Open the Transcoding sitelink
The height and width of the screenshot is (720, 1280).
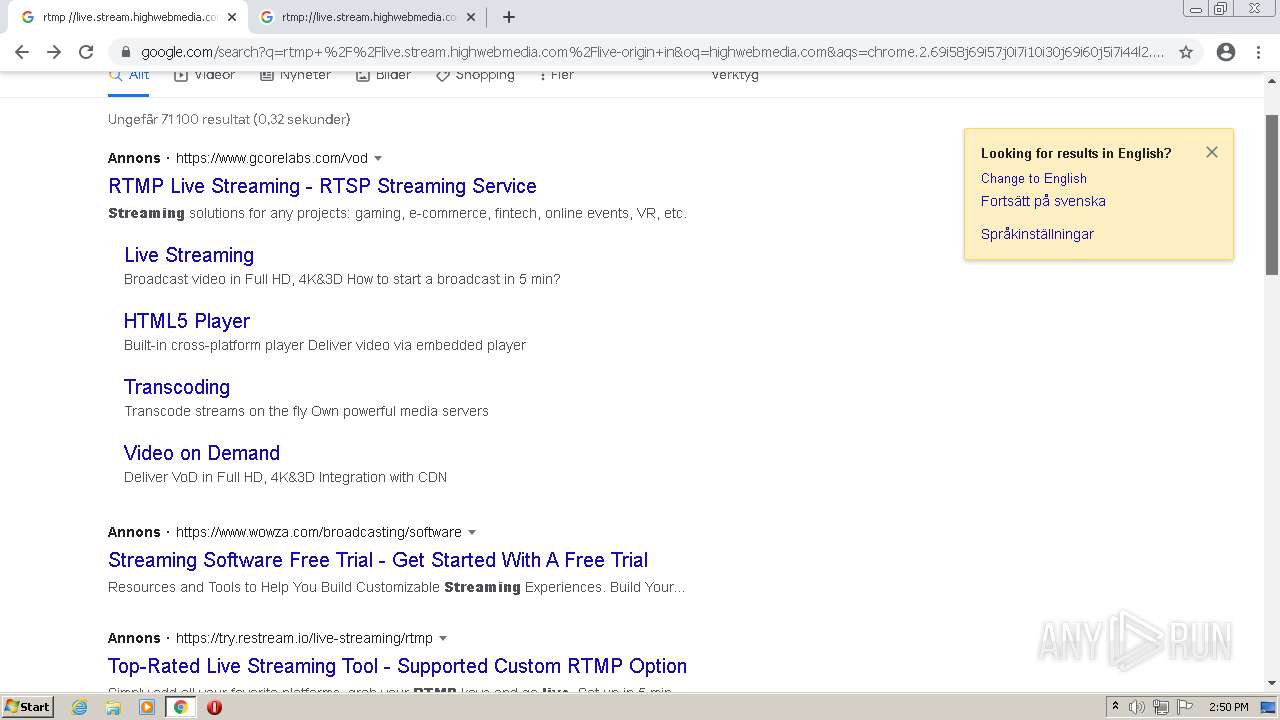[x=177, y=387]
